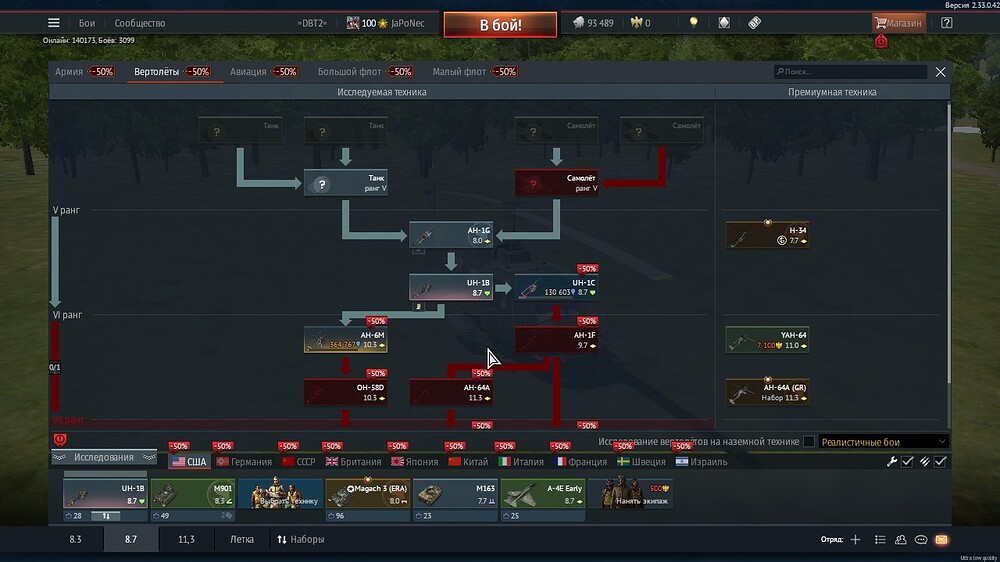Select the premium YAH-64 helicopter

[767, 340]
